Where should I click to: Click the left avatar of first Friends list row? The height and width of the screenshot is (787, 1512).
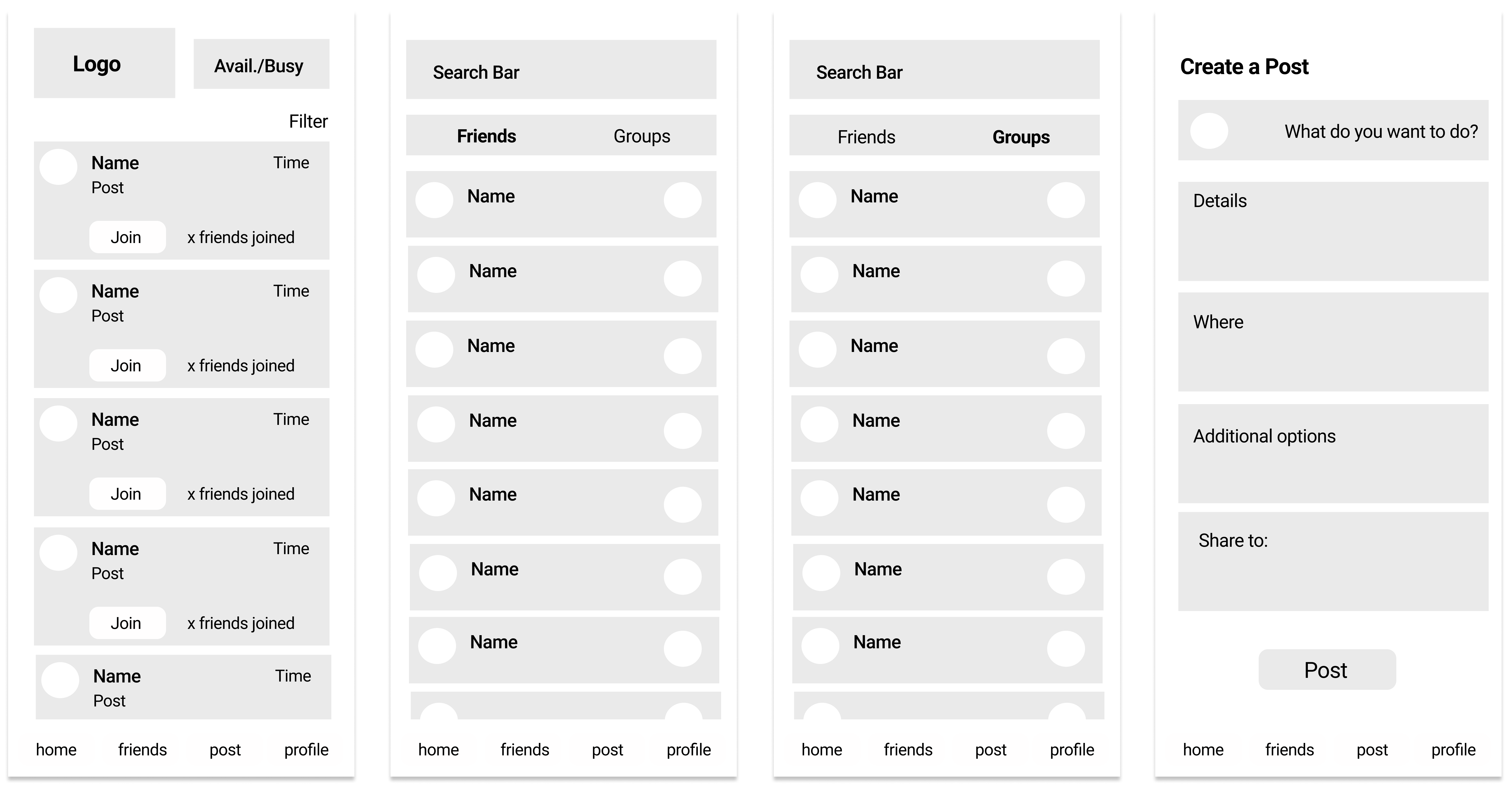click(x=434, y=200)
